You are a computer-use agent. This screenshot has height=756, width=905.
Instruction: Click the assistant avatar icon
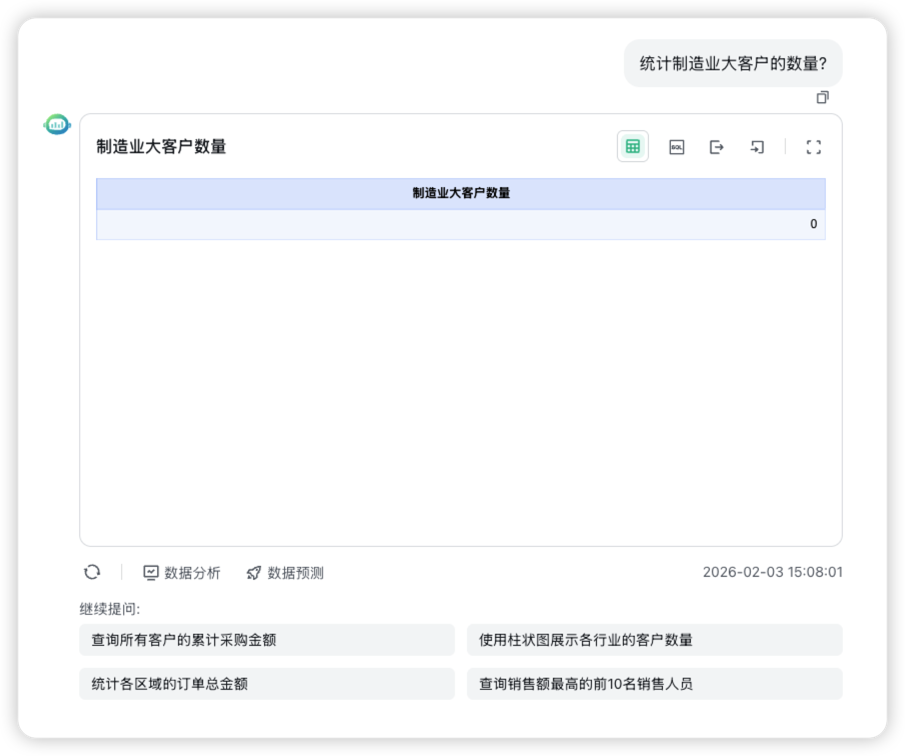coord(56,124)
